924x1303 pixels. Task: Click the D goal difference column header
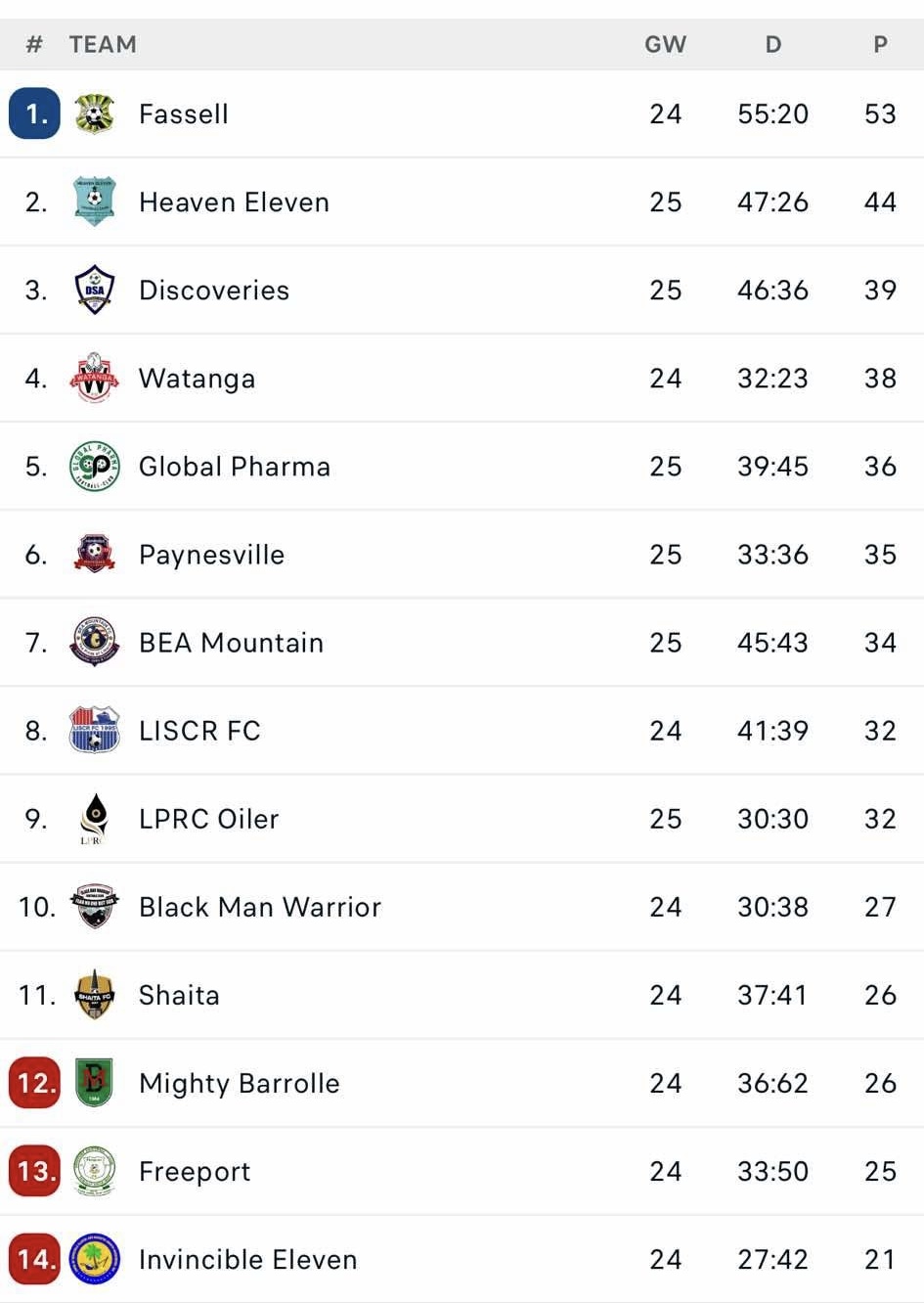773,44
